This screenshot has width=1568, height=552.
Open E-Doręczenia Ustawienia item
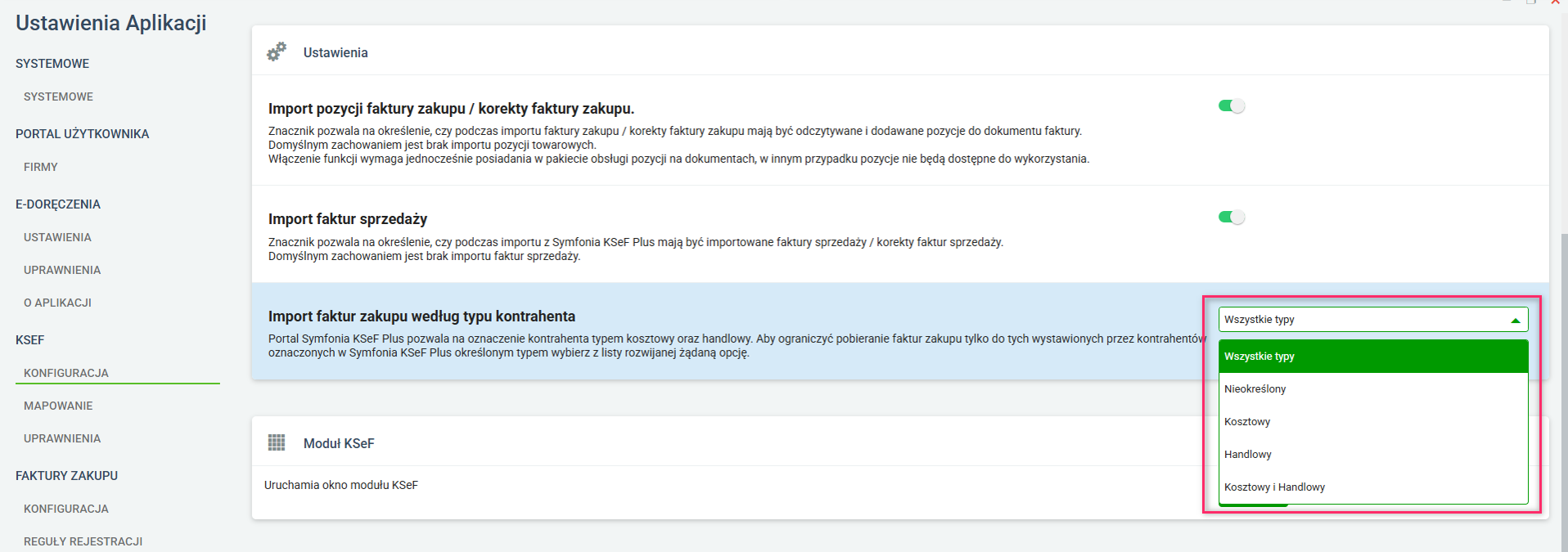[57, 237]
